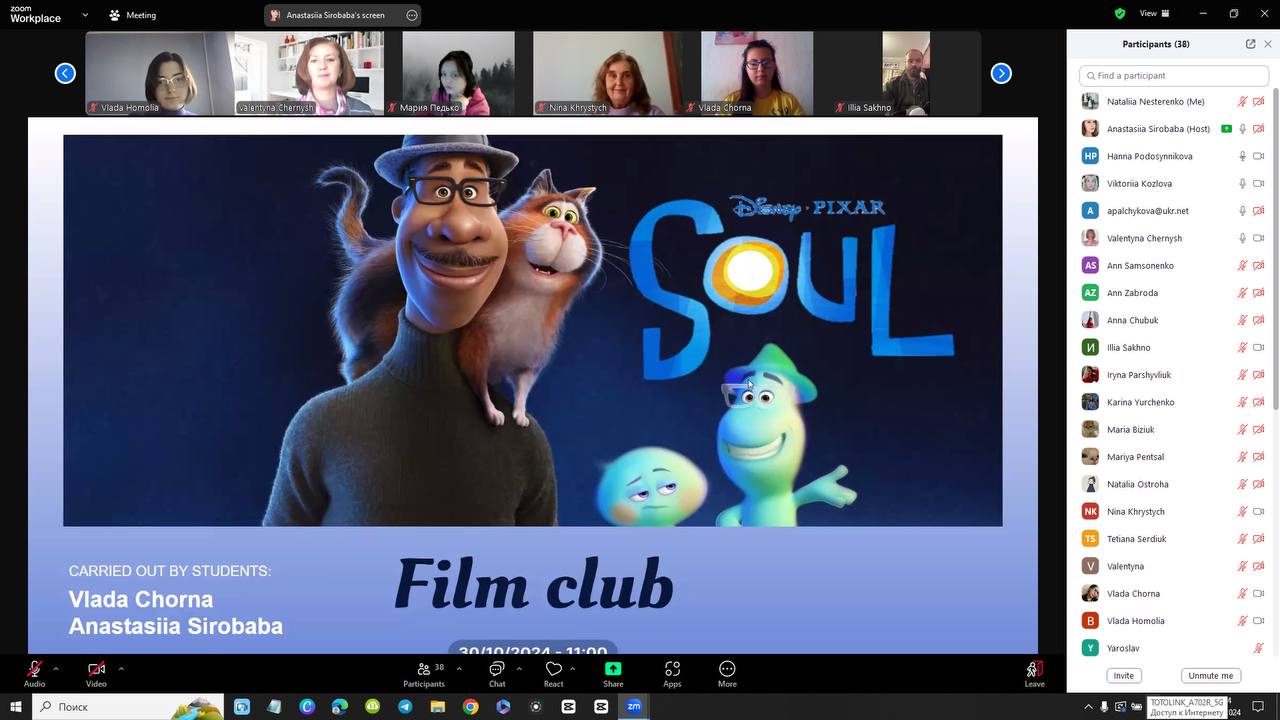
Task: Open the View menu
Action: tap(1154, 14)
